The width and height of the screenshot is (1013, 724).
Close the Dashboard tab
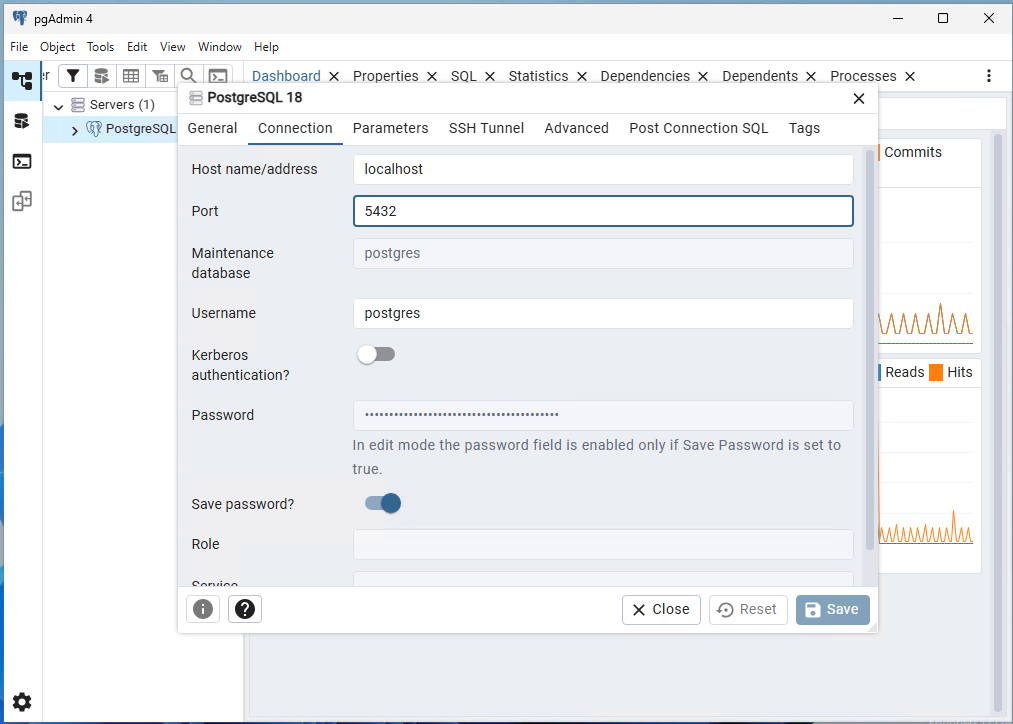point(334,77)
